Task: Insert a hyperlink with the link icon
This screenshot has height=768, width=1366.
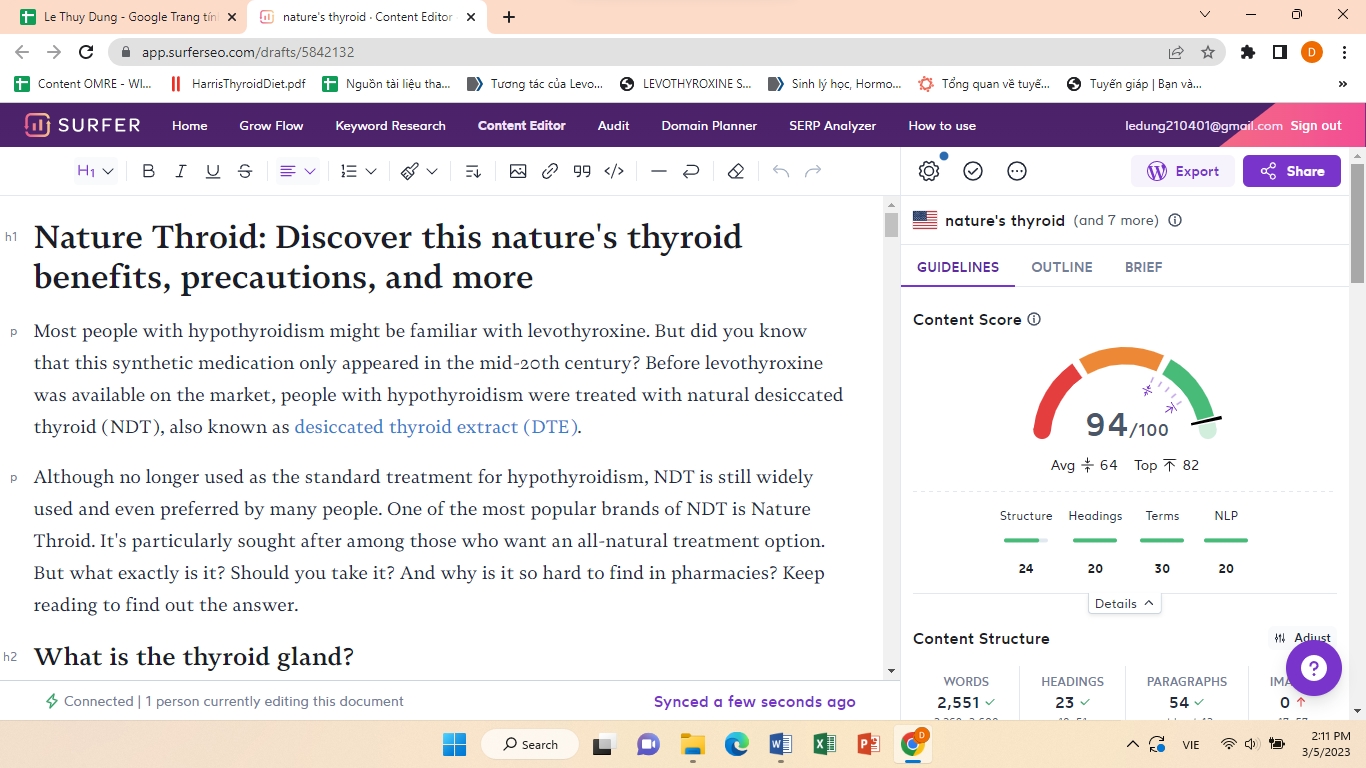Action: pyautogui.click(x=550, y=171)
